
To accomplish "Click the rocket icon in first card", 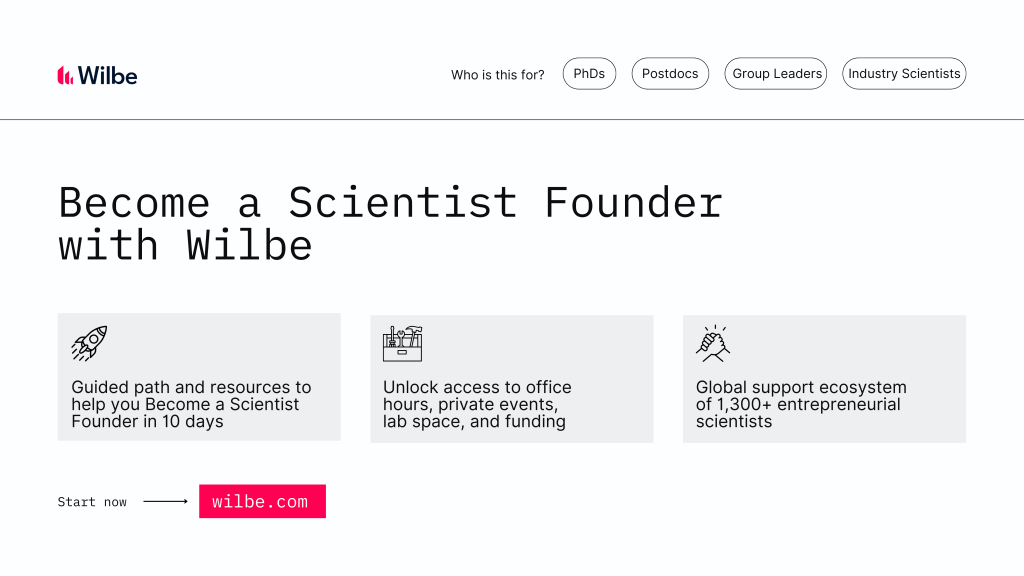I will tap(89, 344).
